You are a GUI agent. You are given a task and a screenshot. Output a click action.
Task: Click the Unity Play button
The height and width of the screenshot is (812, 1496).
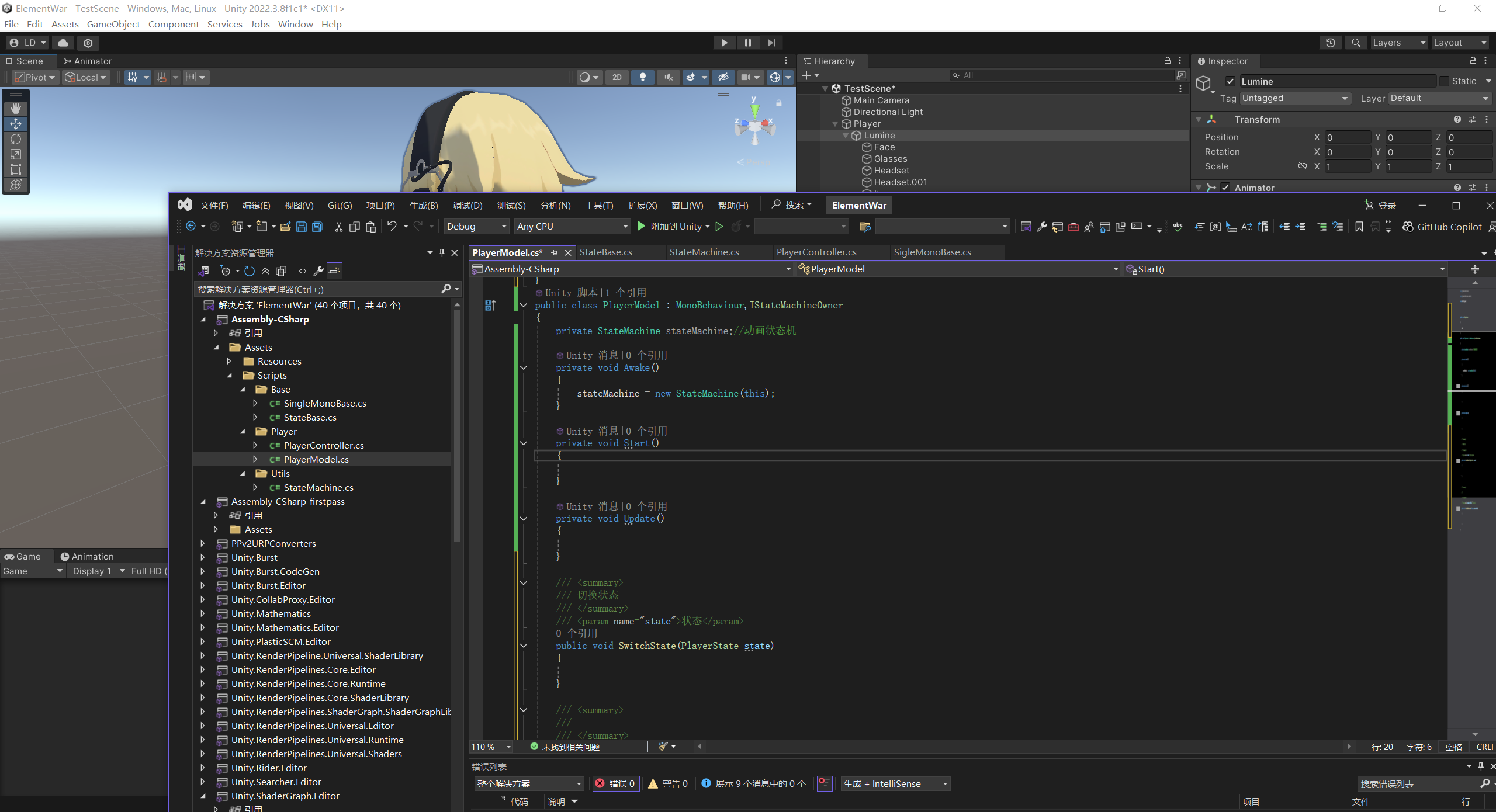tap(724, 43)
